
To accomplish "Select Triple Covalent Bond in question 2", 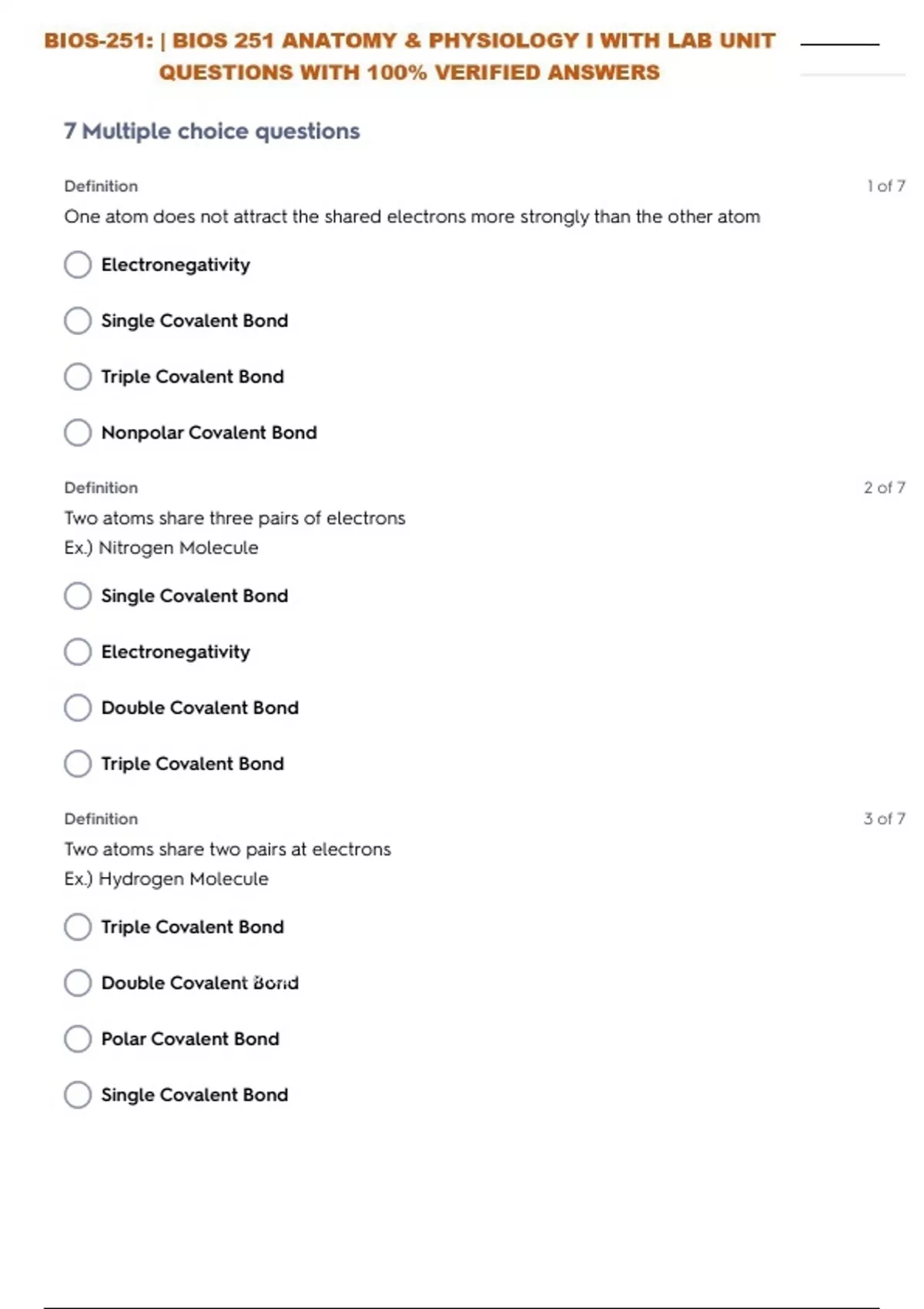I will [78, 764].
